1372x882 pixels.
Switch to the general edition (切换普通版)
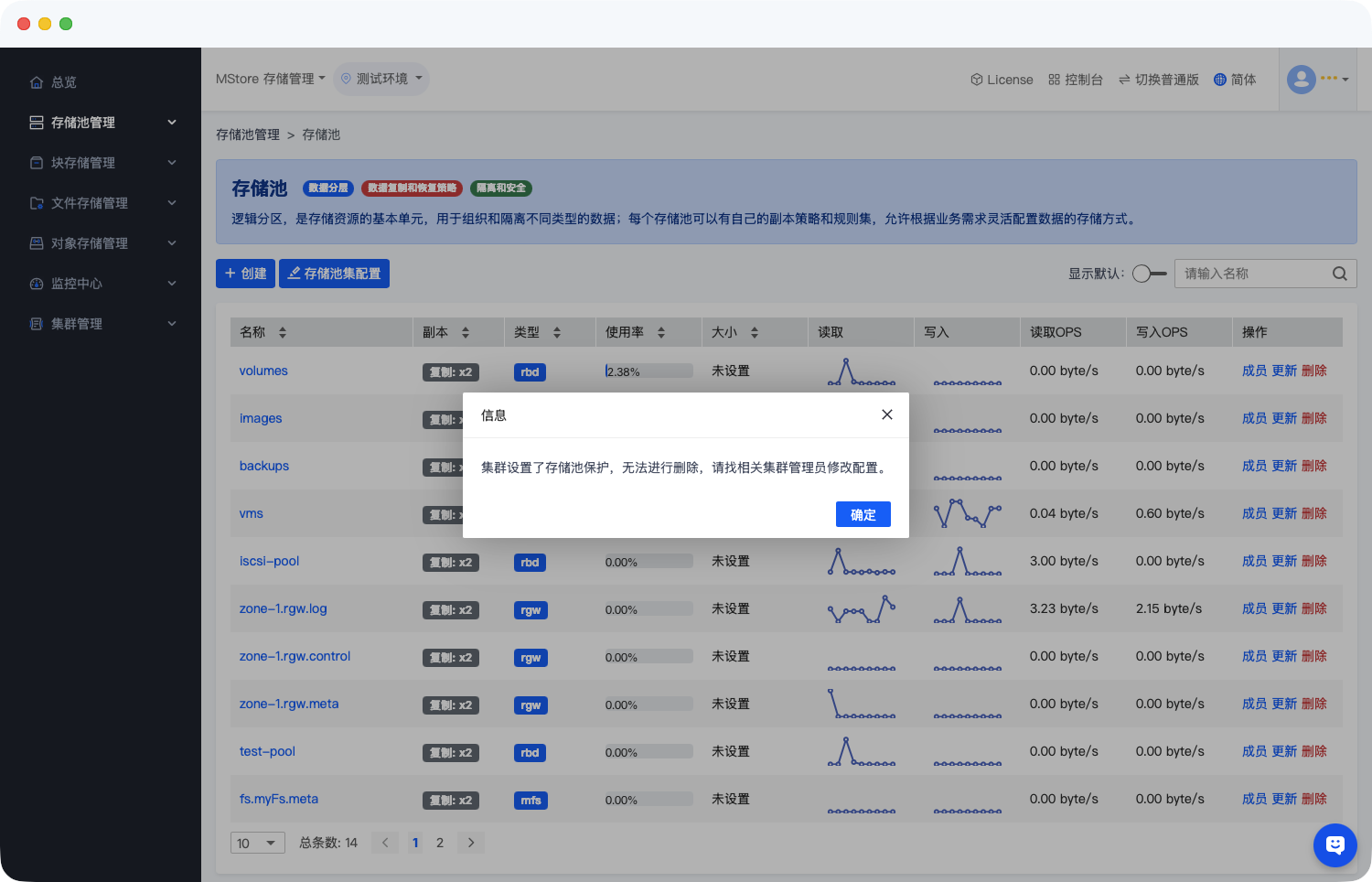coord(1158,80)
